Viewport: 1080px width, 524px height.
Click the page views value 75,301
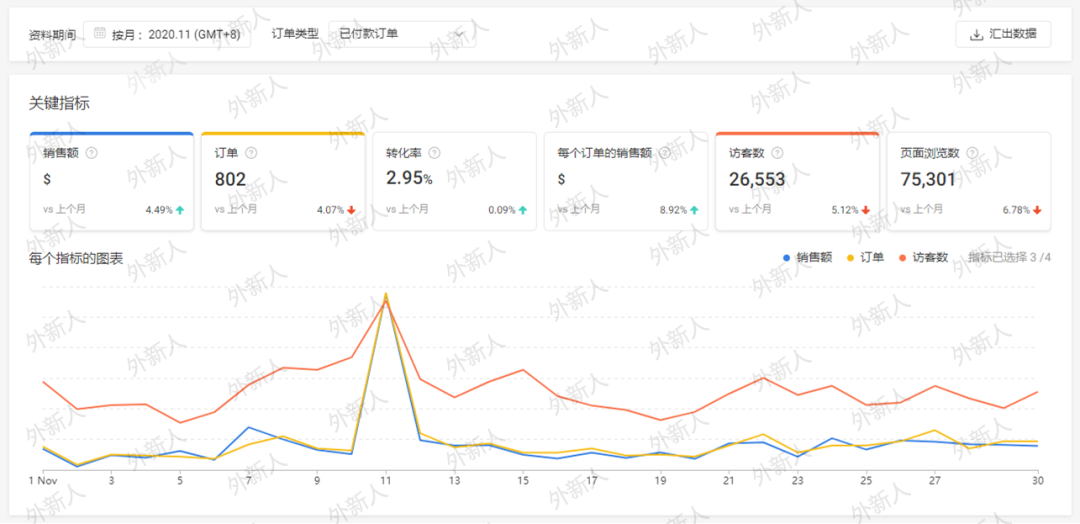coord(928,180)
